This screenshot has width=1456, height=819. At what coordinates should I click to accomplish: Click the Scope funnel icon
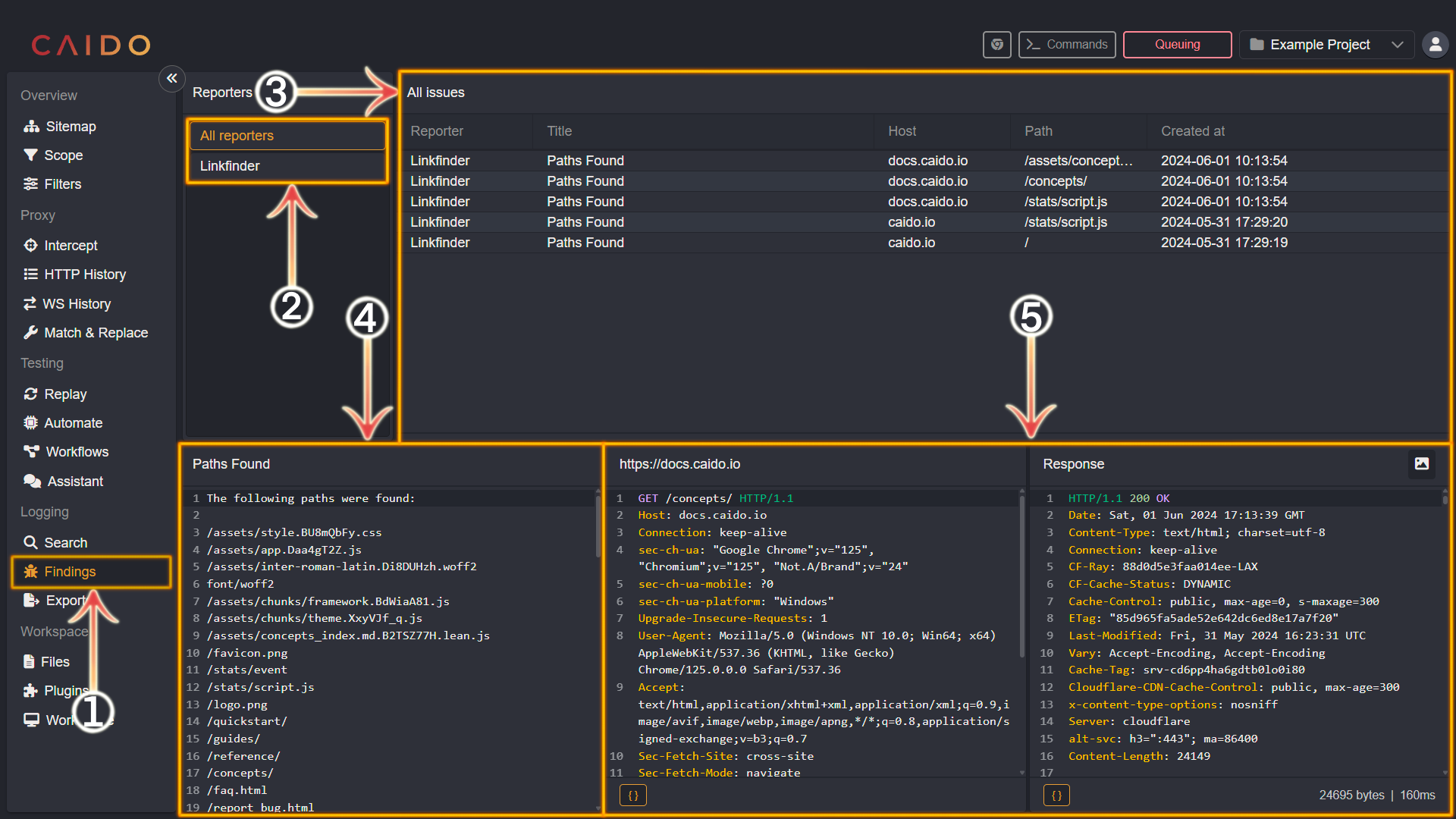(30, 155)
